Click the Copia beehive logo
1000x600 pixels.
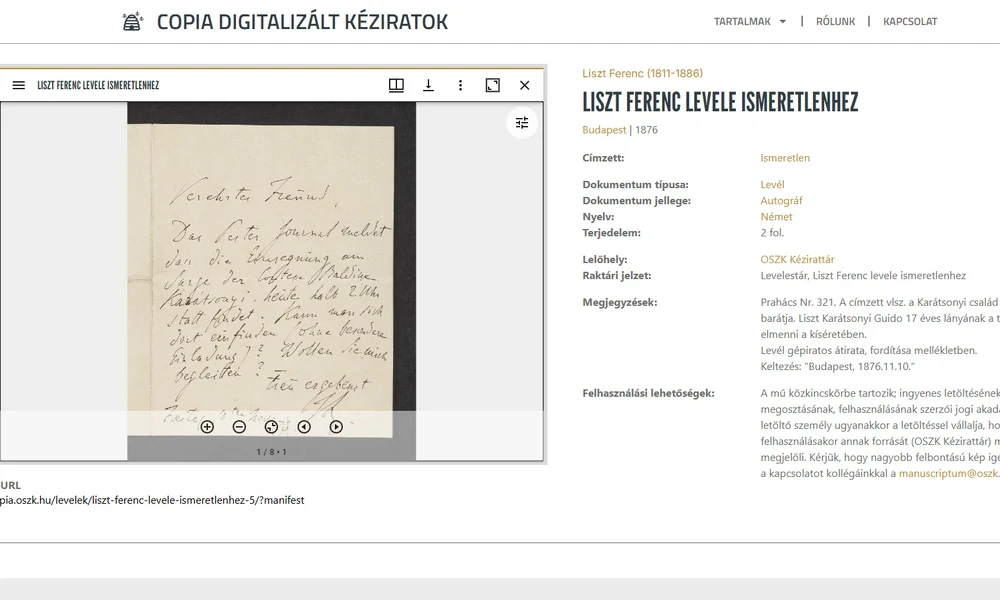coord(132,22)
